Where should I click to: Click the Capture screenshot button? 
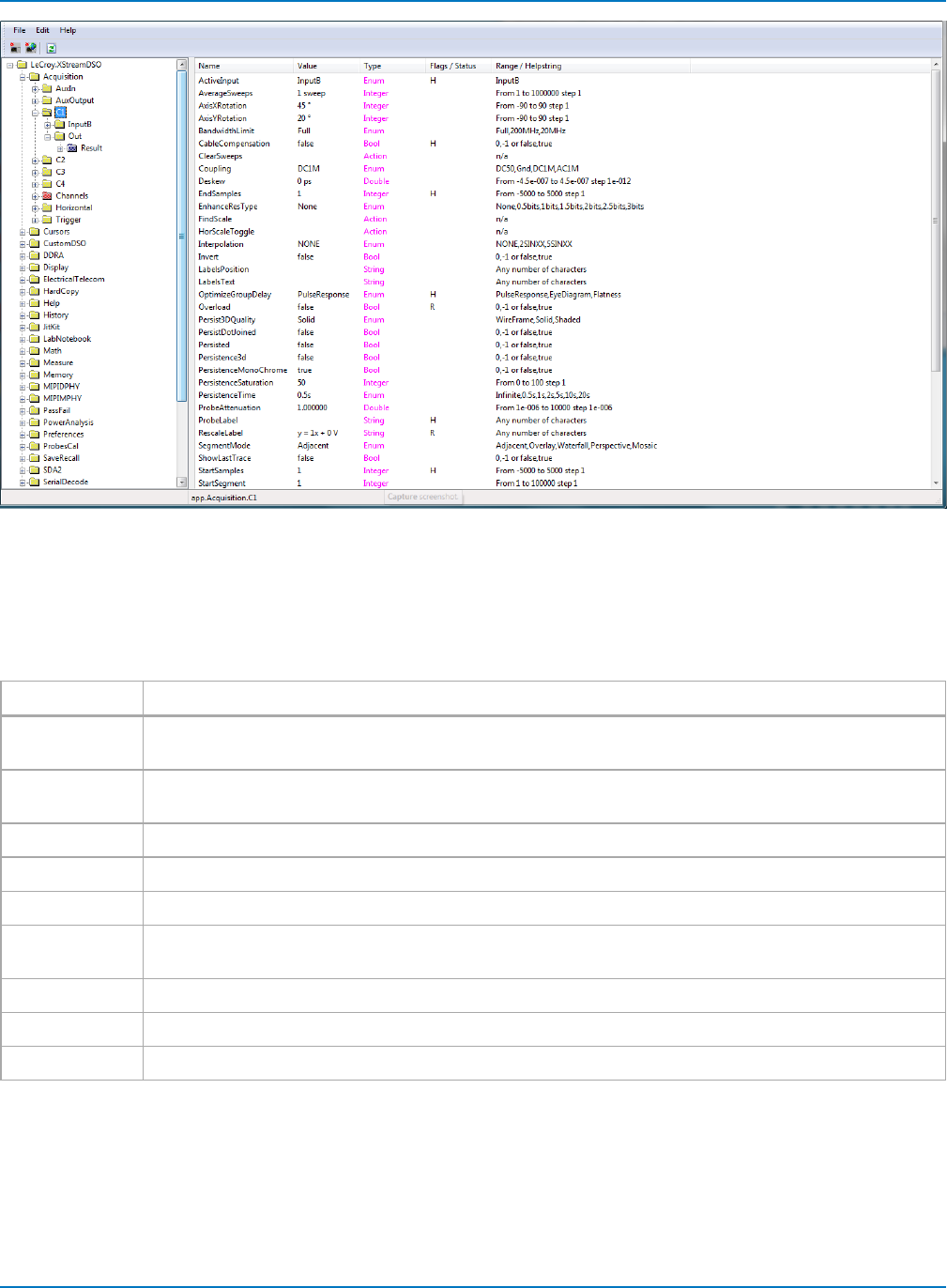click(x=423, y=497)
